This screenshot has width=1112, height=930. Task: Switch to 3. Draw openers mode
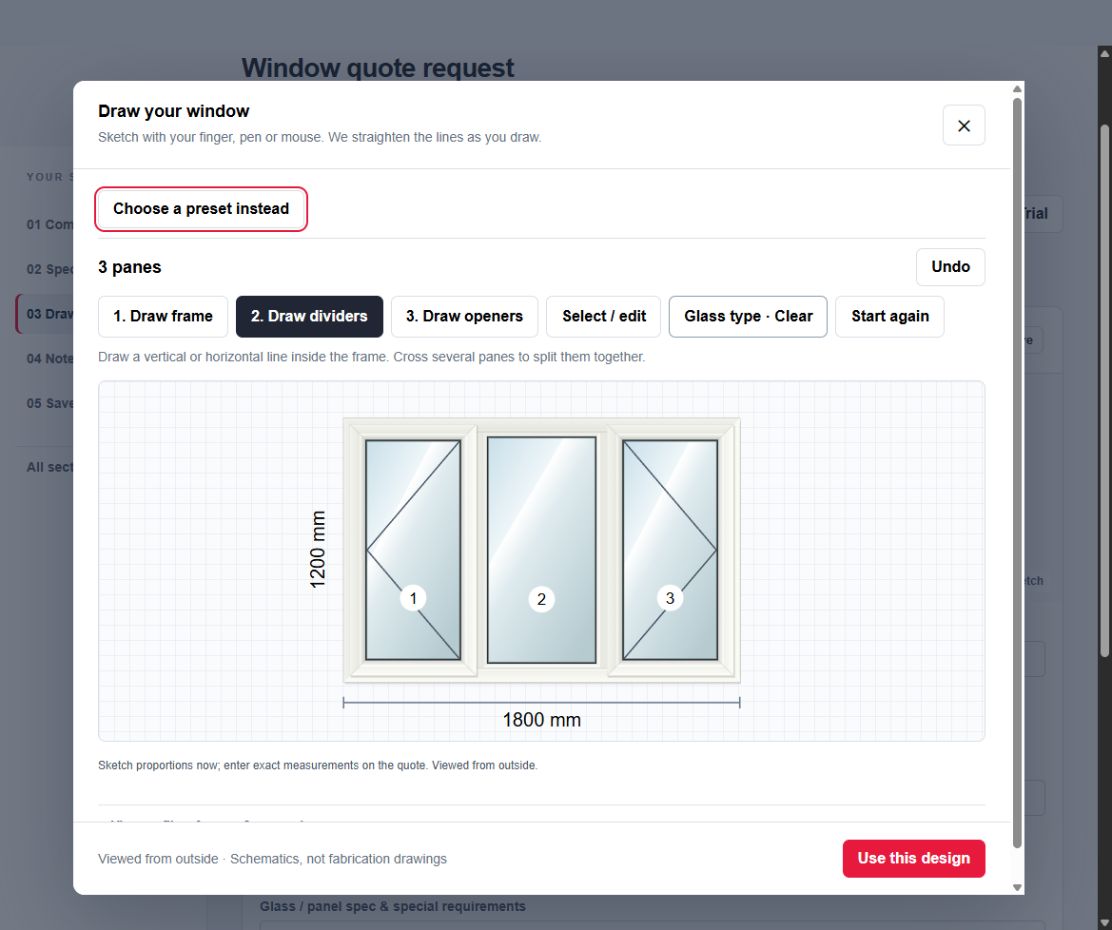pos(464,316)
